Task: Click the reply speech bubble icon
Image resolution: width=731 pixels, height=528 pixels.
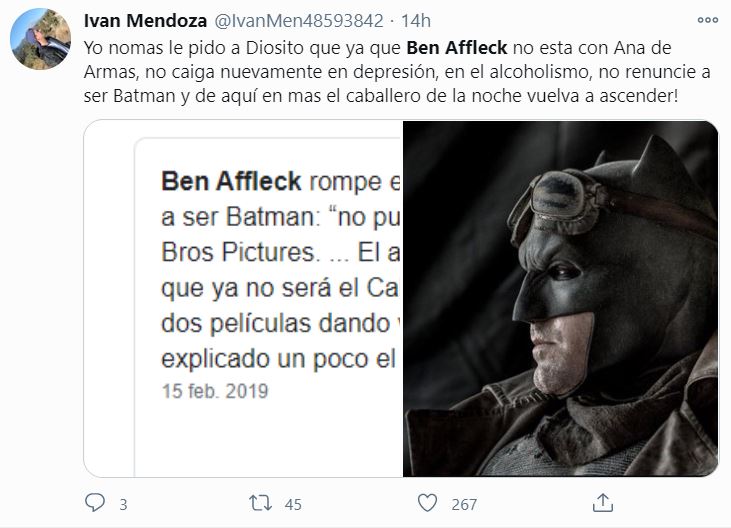Action: click(x=95, y=503)
